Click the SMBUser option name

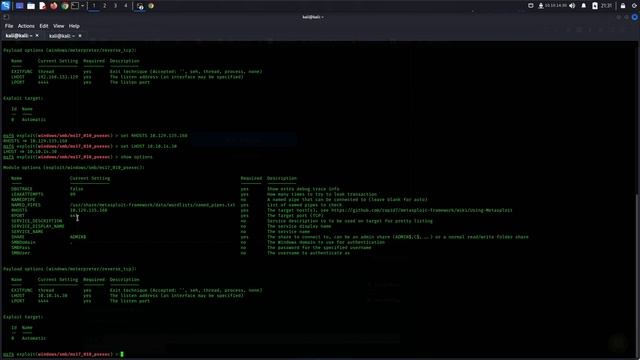[20, 253]
